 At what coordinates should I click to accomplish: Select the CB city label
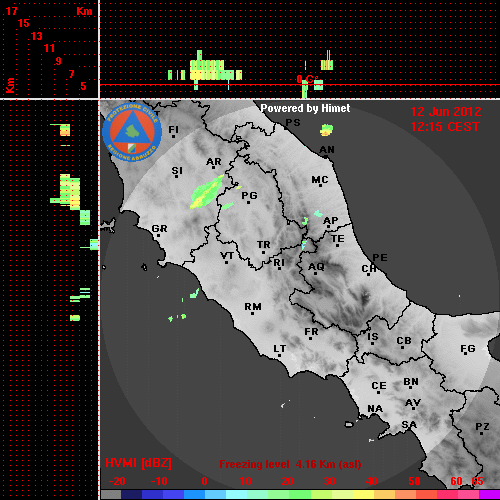(404, 341)
